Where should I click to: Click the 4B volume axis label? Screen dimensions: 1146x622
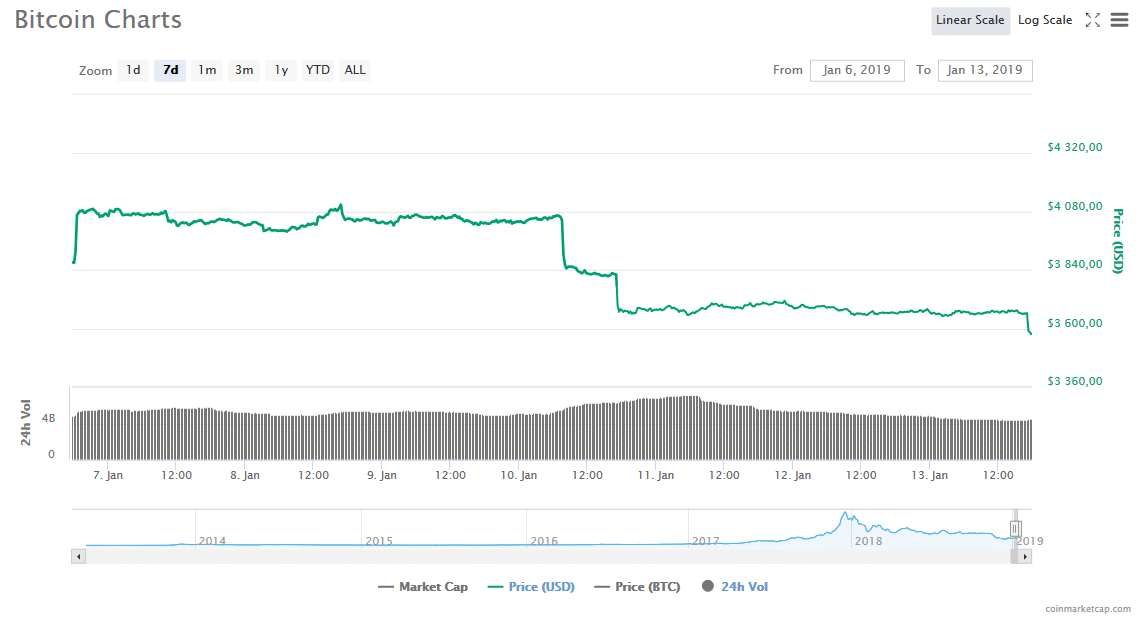(x=48, y=419)
